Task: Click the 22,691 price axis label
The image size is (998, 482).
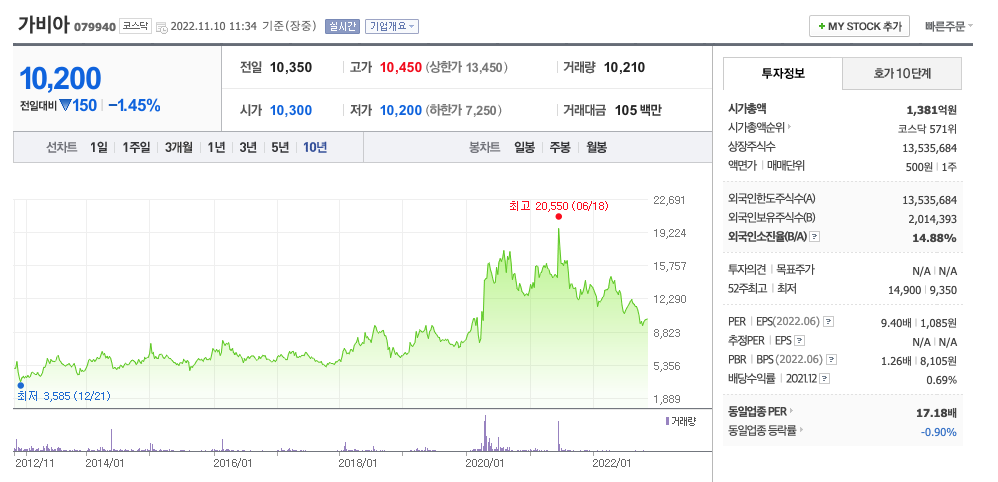Action: point(670,200)
